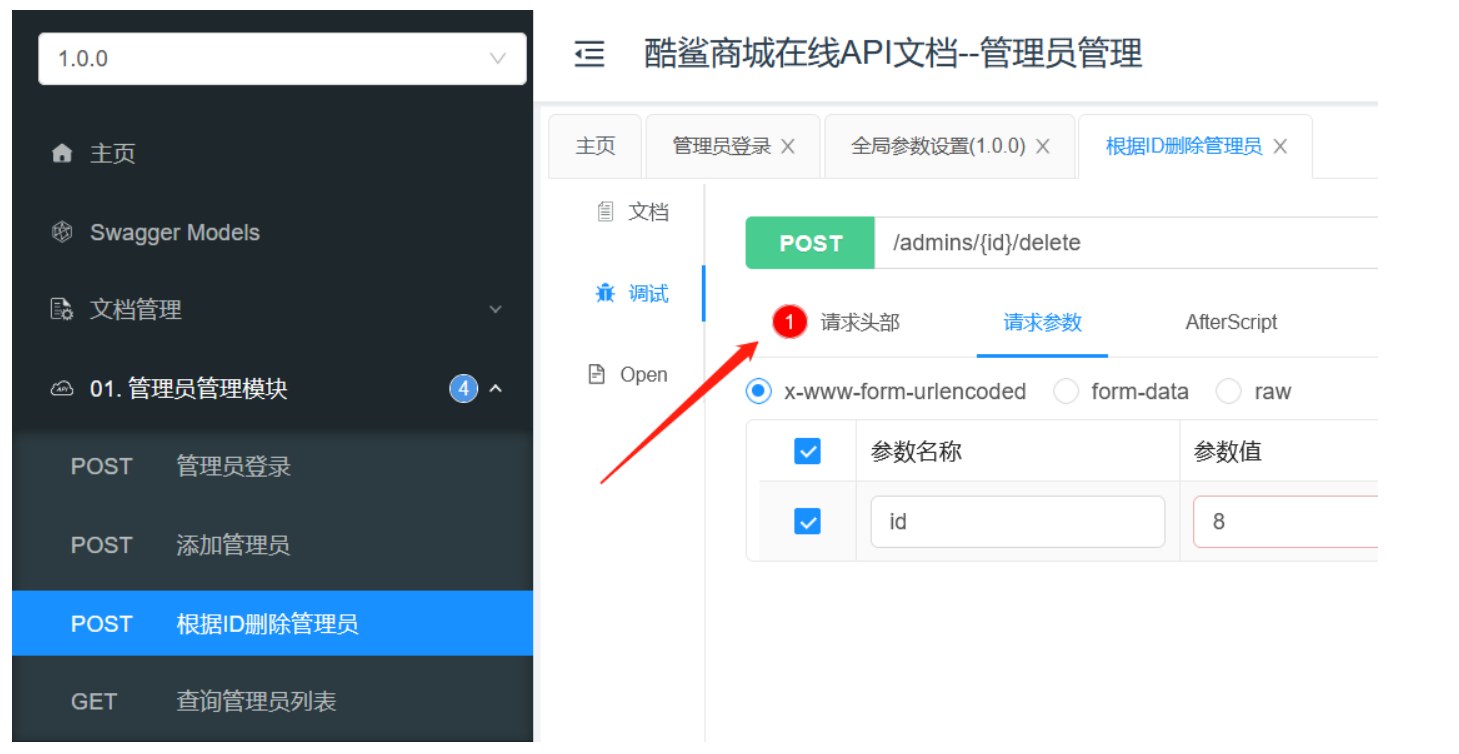
Task: Click the file icon beside Open
Action: pyautogui.click(x=597, y=375)
